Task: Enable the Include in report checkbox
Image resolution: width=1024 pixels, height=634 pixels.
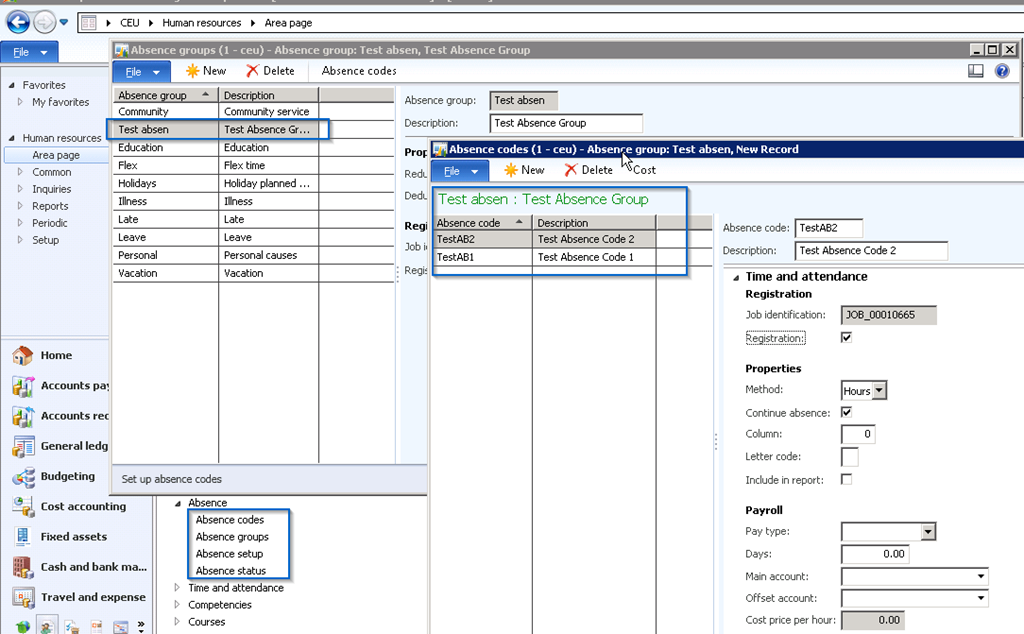Action: (x=847, y=480)
